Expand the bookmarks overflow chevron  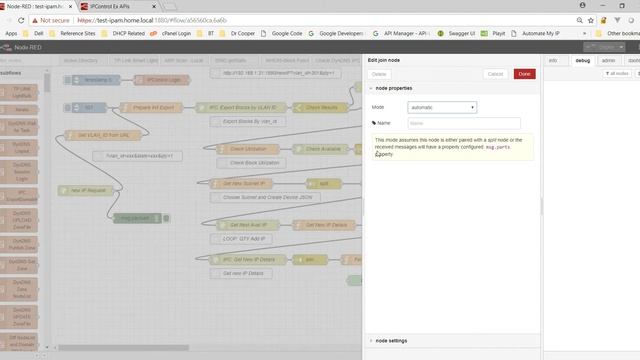pos(584,33)
